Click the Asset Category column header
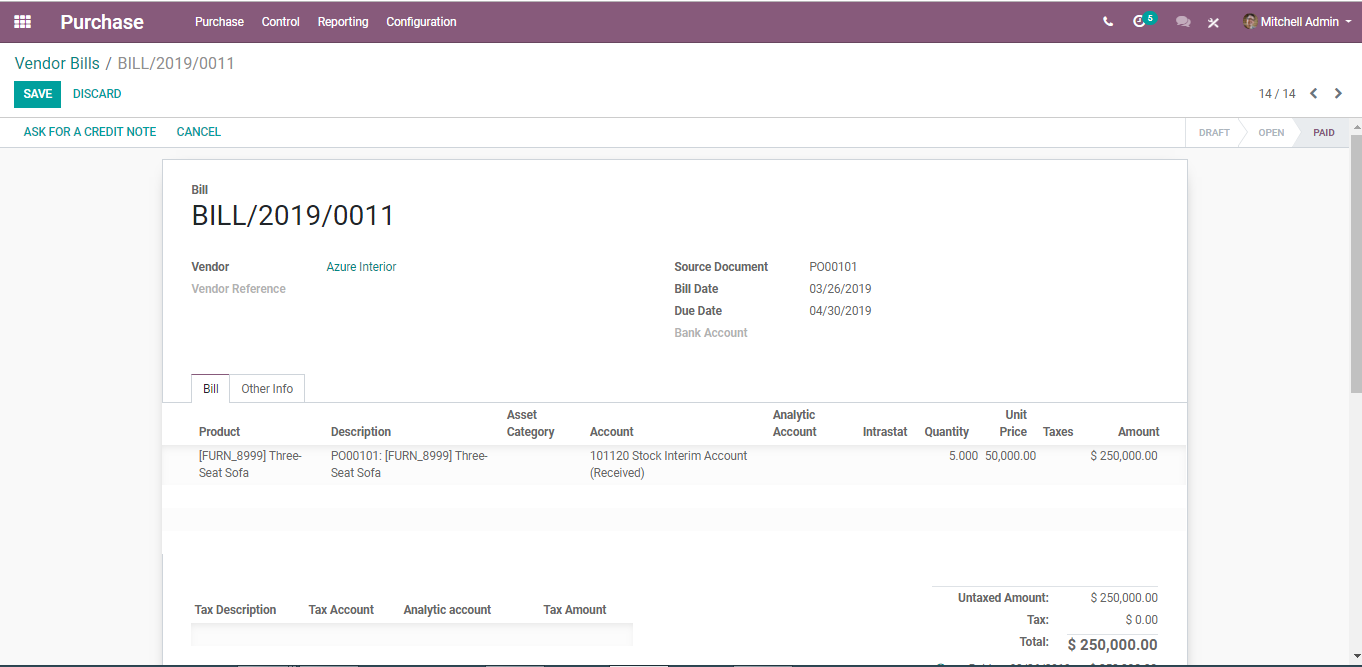Image resolution: width=1362 pixels, height=667 pixels. pyautogui.click(x=530, y=423)
